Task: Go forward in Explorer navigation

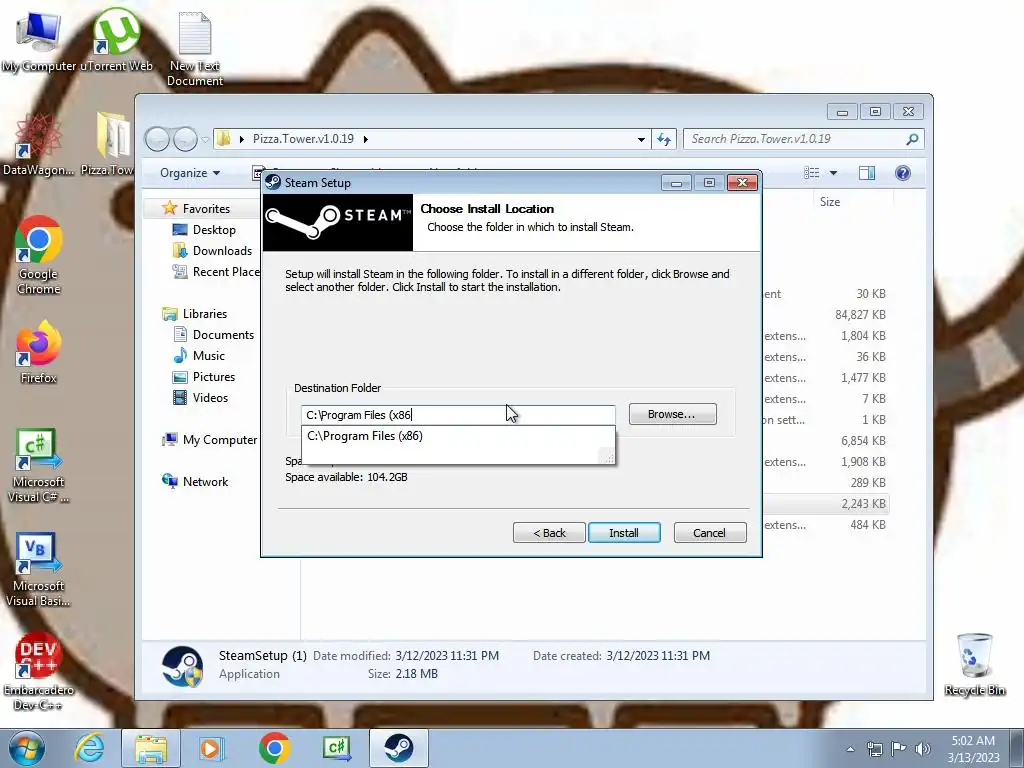Action: click(185, 139)
